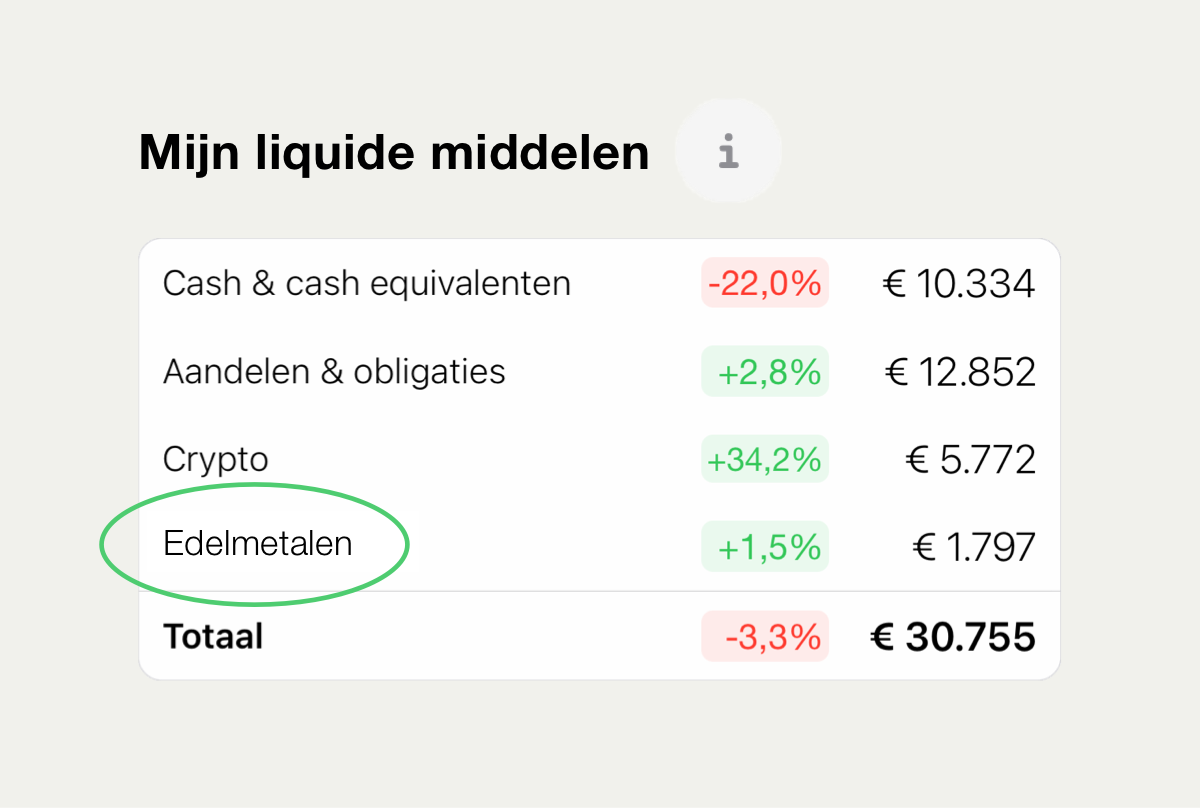This screenshot has width=1200, height=808.
Task: Click the -3,3% total change badge
Action: 765,636
